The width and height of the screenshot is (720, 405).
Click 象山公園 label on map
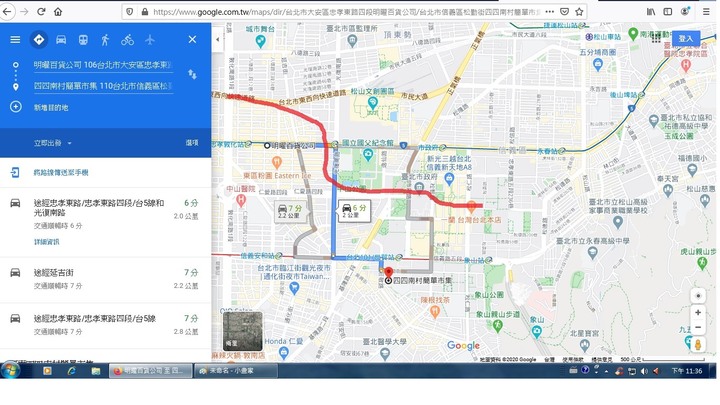pos(489,295)
